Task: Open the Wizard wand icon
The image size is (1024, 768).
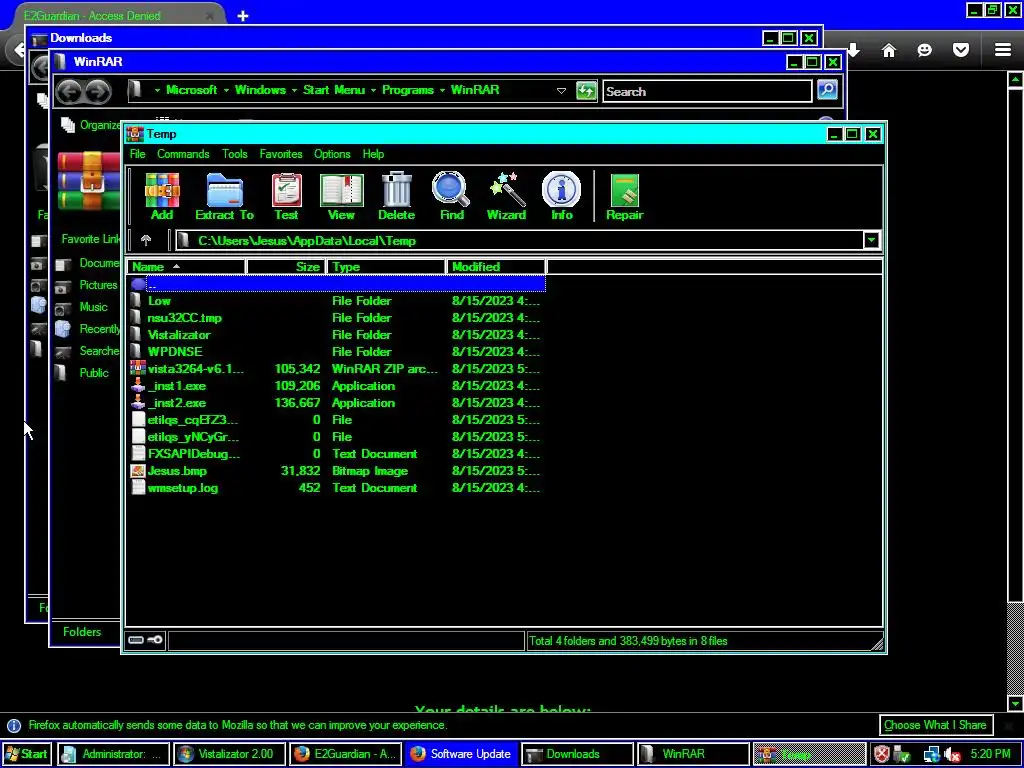Action: (506, 196)
